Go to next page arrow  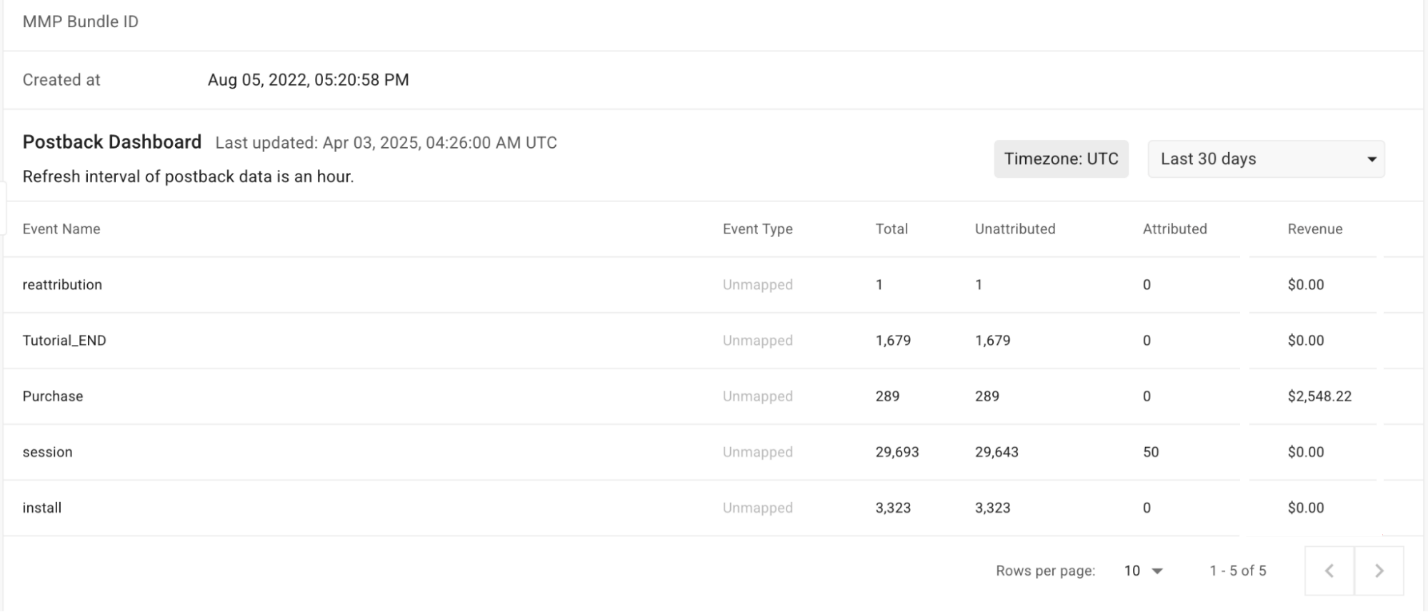click(x=1379, y=571)
